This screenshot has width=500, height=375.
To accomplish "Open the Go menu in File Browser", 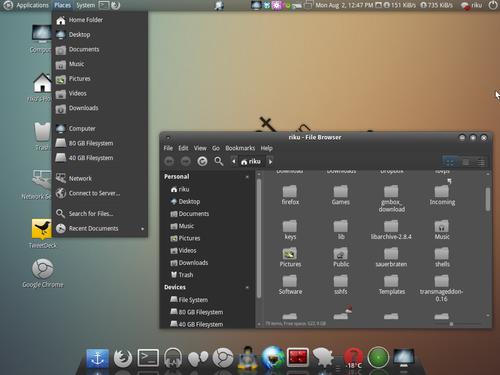I will tap(216, 148).
